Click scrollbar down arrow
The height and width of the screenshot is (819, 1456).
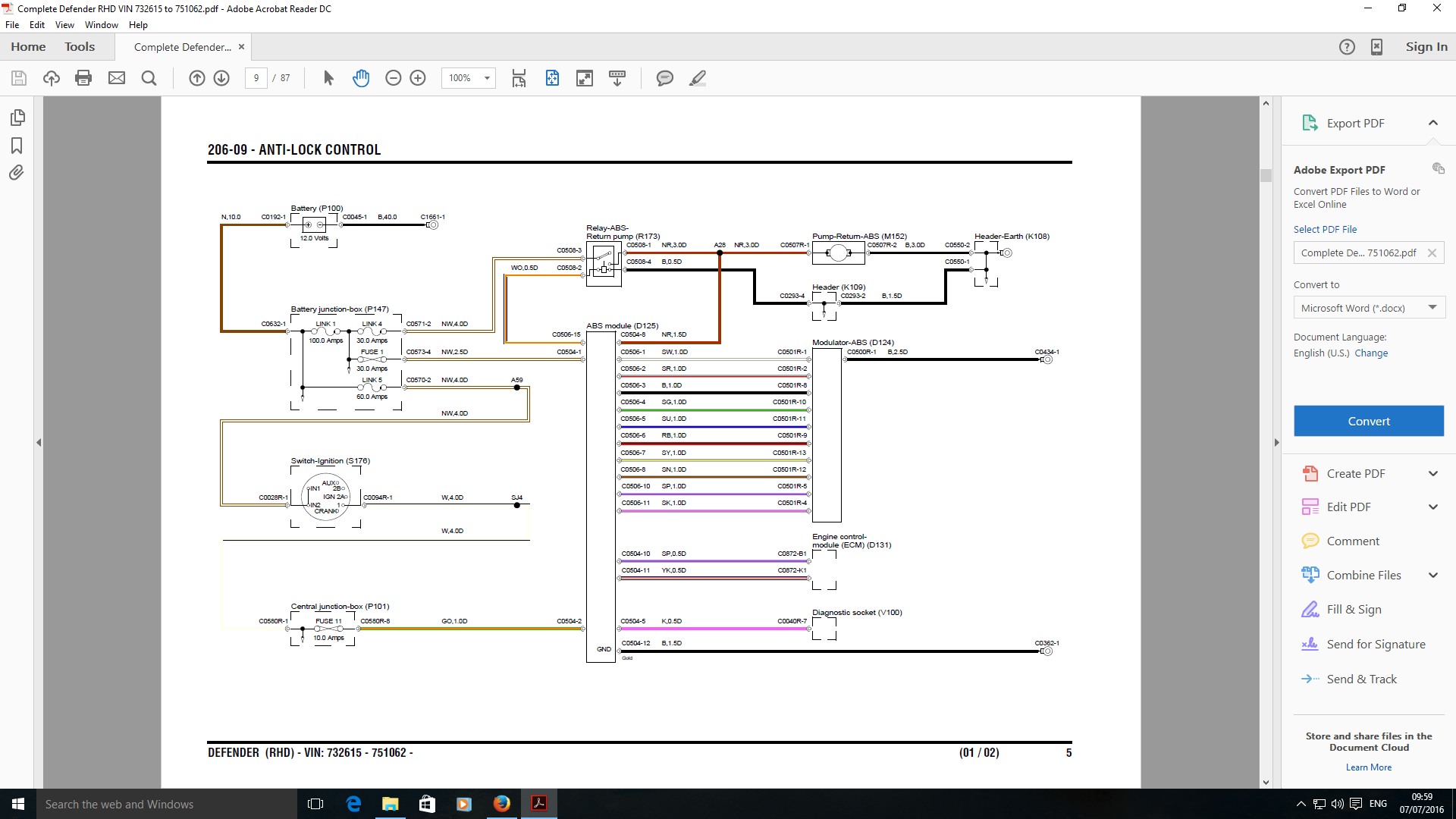(x=1266, y=783)
